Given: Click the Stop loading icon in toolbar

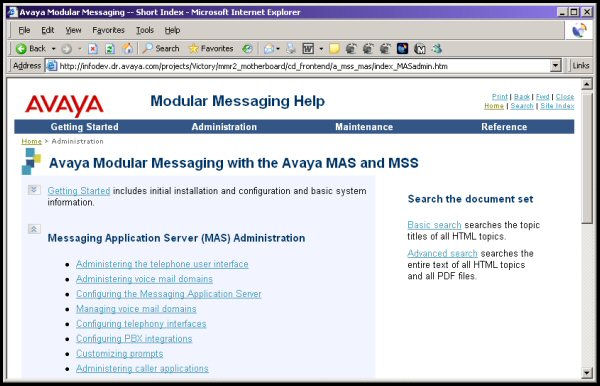Looking at the screenshot, I should [x=93, y=49].
